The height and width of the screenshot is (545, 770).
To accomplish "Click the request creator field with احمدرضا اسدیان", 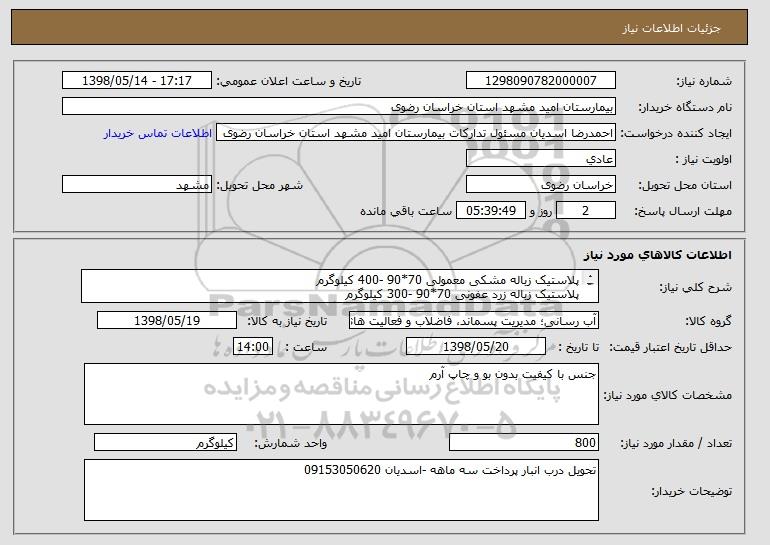I will (x=416, y=133).
